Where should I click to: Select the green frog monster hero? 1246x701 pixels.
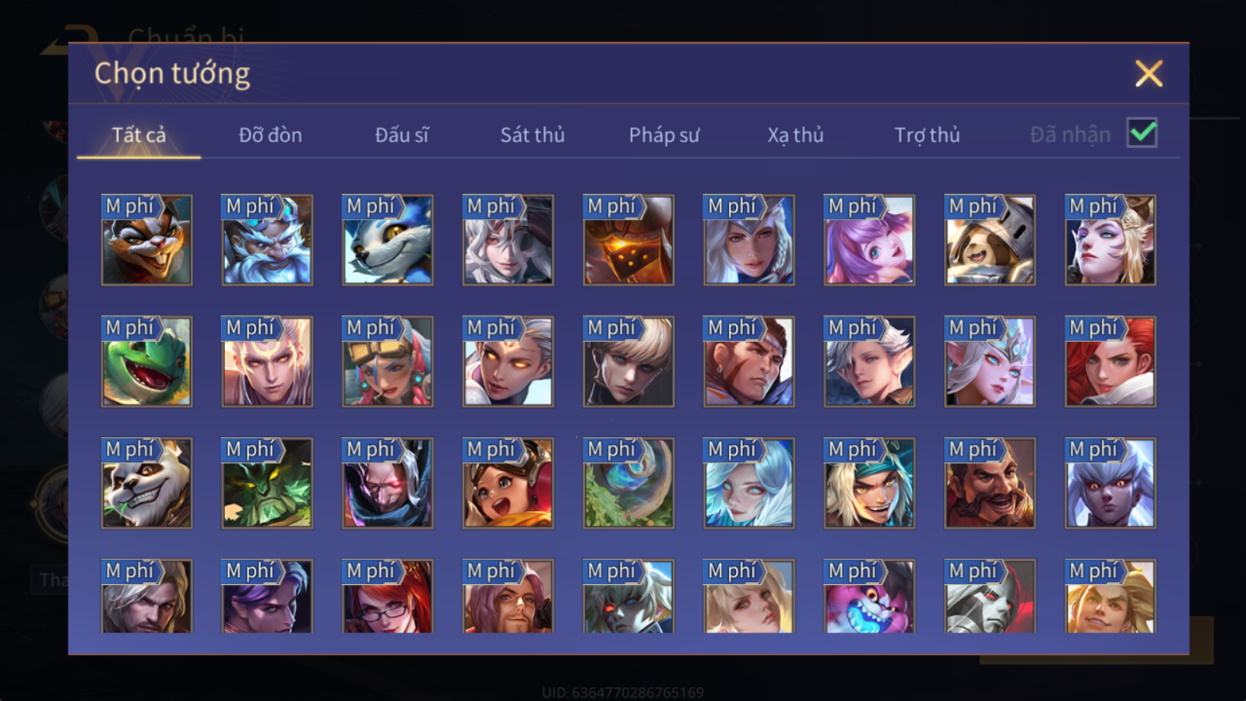[x=147, y=362]
